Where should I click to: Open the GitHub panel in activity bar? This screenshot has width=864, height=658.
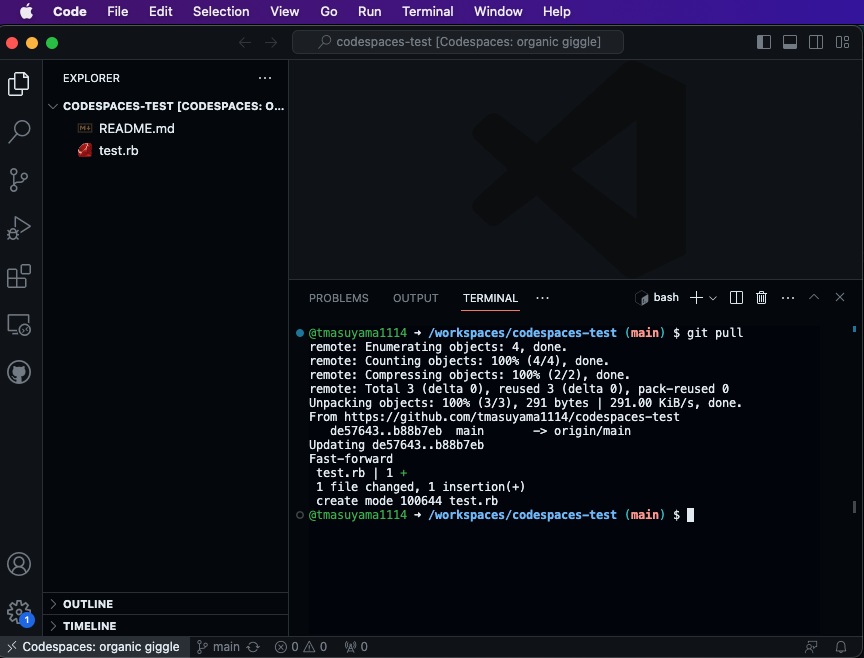(x=19, y=373)
